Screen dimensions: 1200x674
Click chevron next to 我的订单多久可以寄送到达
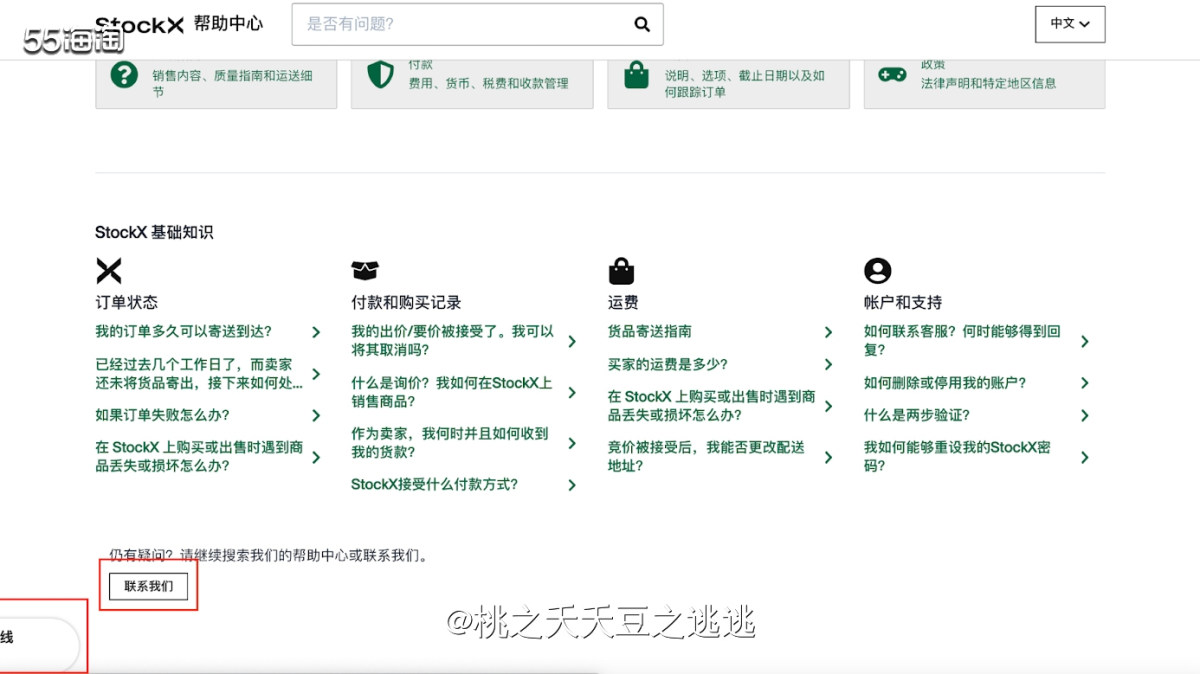pyautogui.click(x=316, y=332)
